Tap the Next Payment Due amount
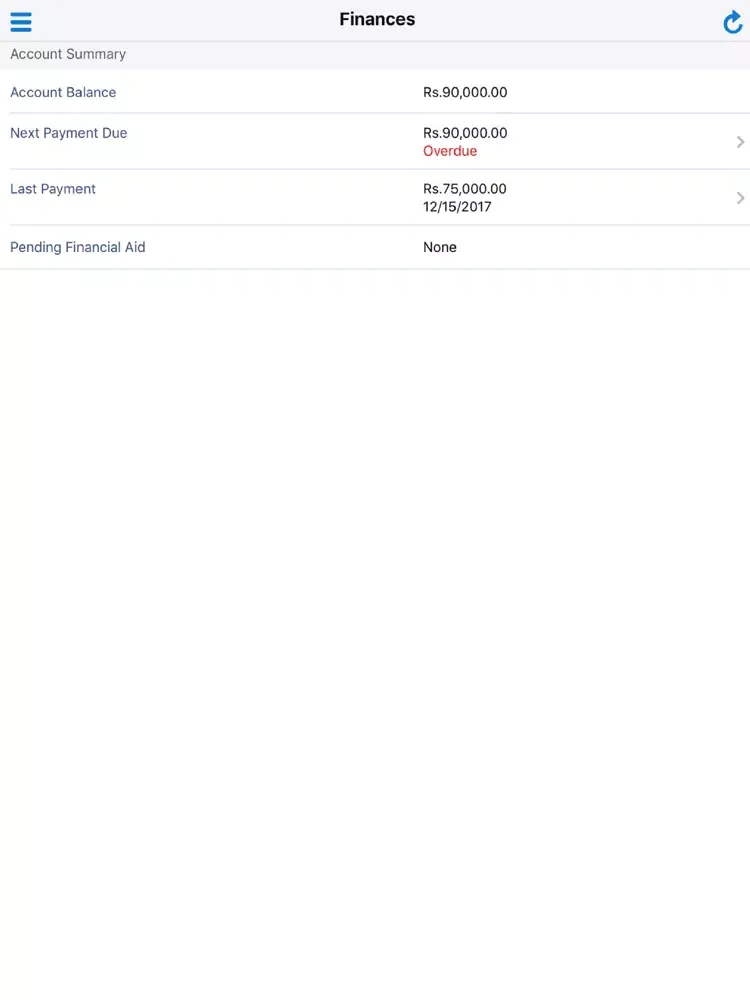The image size is (750, 1000). (465, 133)
